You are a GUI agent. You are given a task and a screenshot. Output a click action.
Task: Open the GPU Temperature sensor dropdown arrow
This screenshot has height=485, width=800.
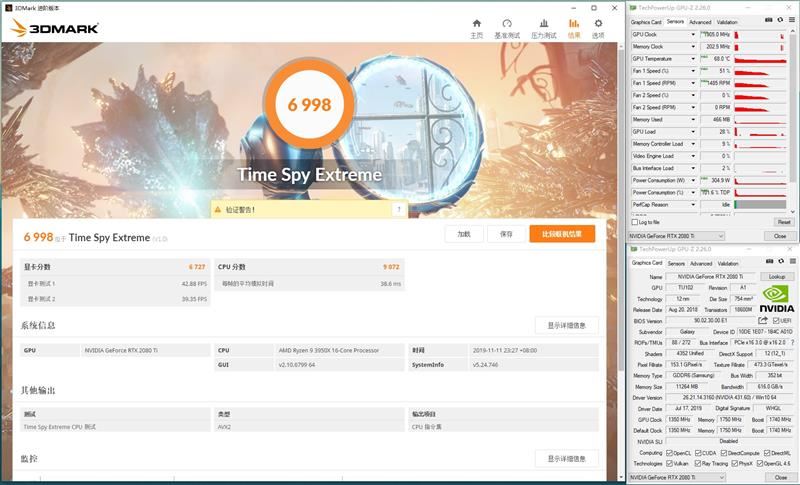[693, 59]
